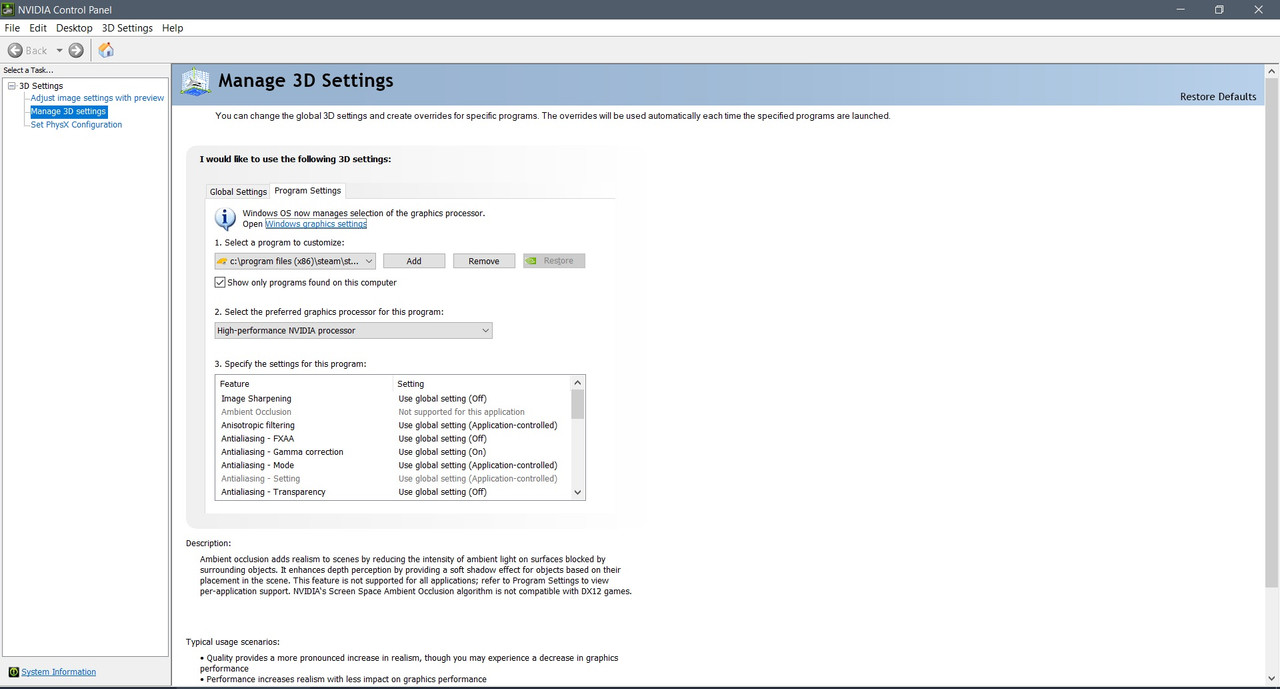The image size is (1280, 689).
Task: Open the System Information link
Action: [59, 672]
